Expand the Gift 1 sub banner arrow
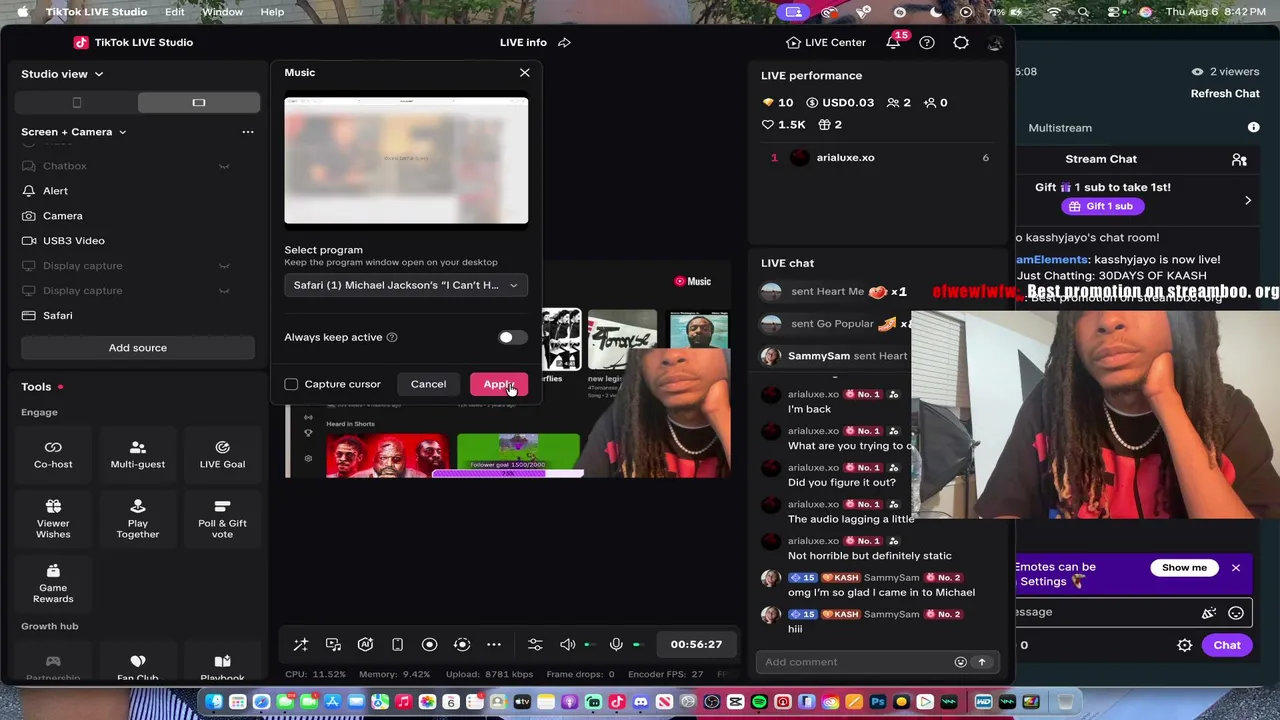 (x=1248, y=201)
